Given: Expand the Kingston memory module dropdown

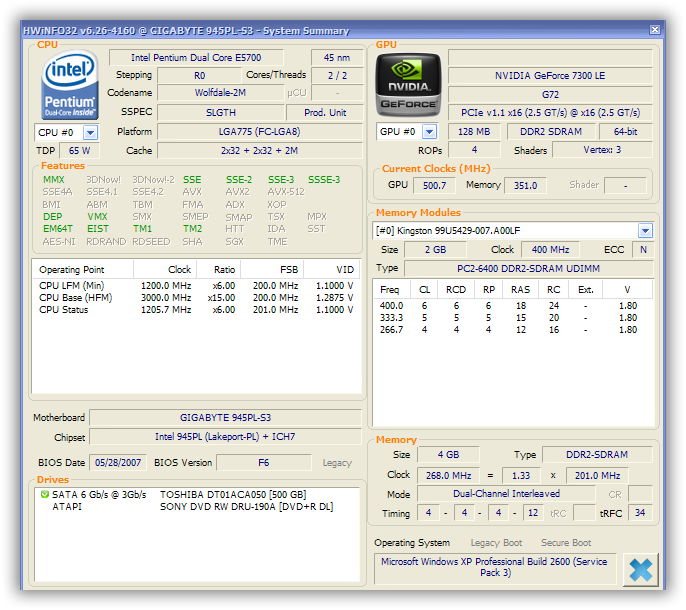Looking at the screenshot, I should pos(645,231).
